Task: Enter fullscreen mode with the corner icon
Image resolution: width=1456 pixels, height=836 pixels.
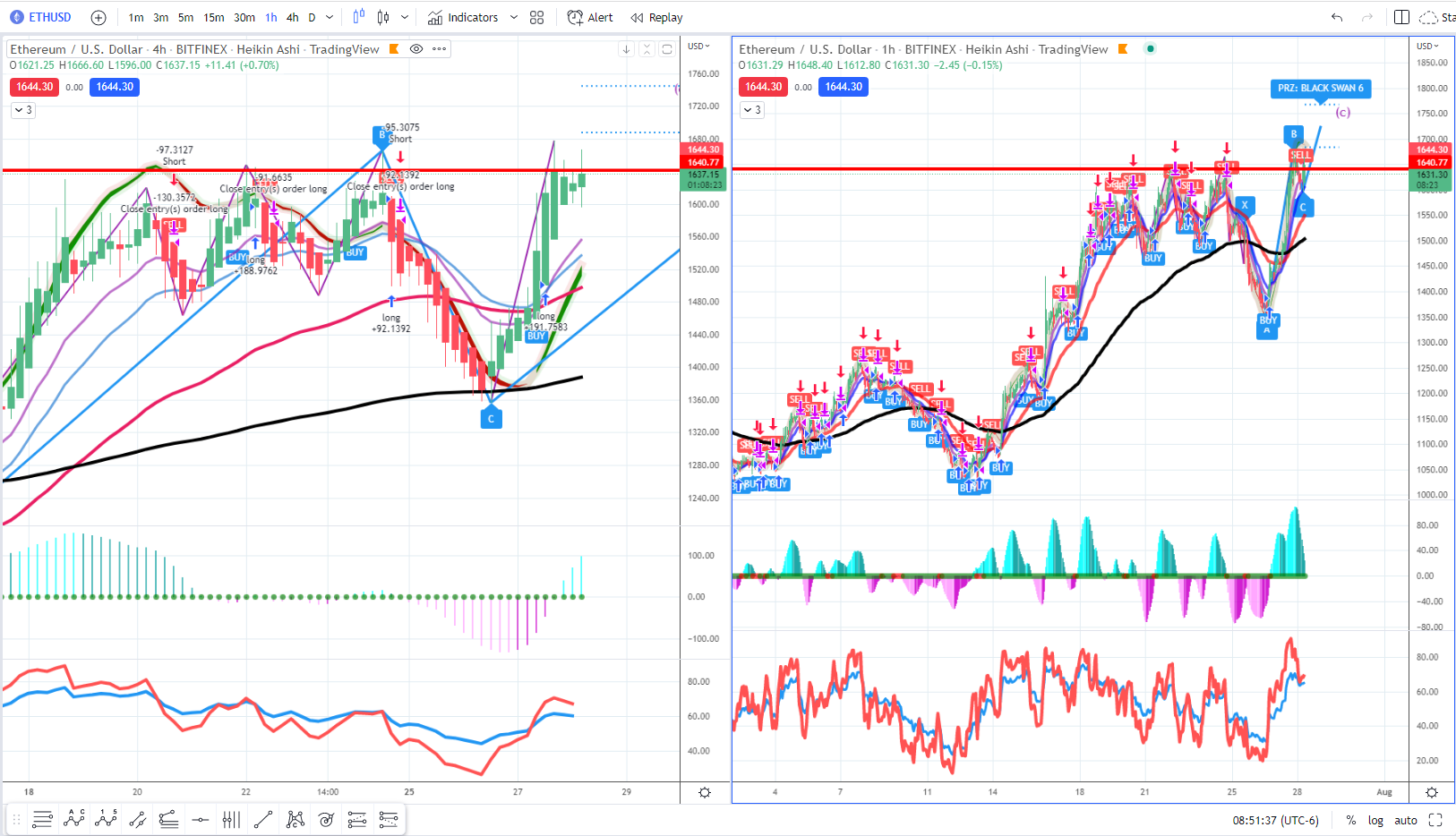Action: click(x=1435, y=820)
